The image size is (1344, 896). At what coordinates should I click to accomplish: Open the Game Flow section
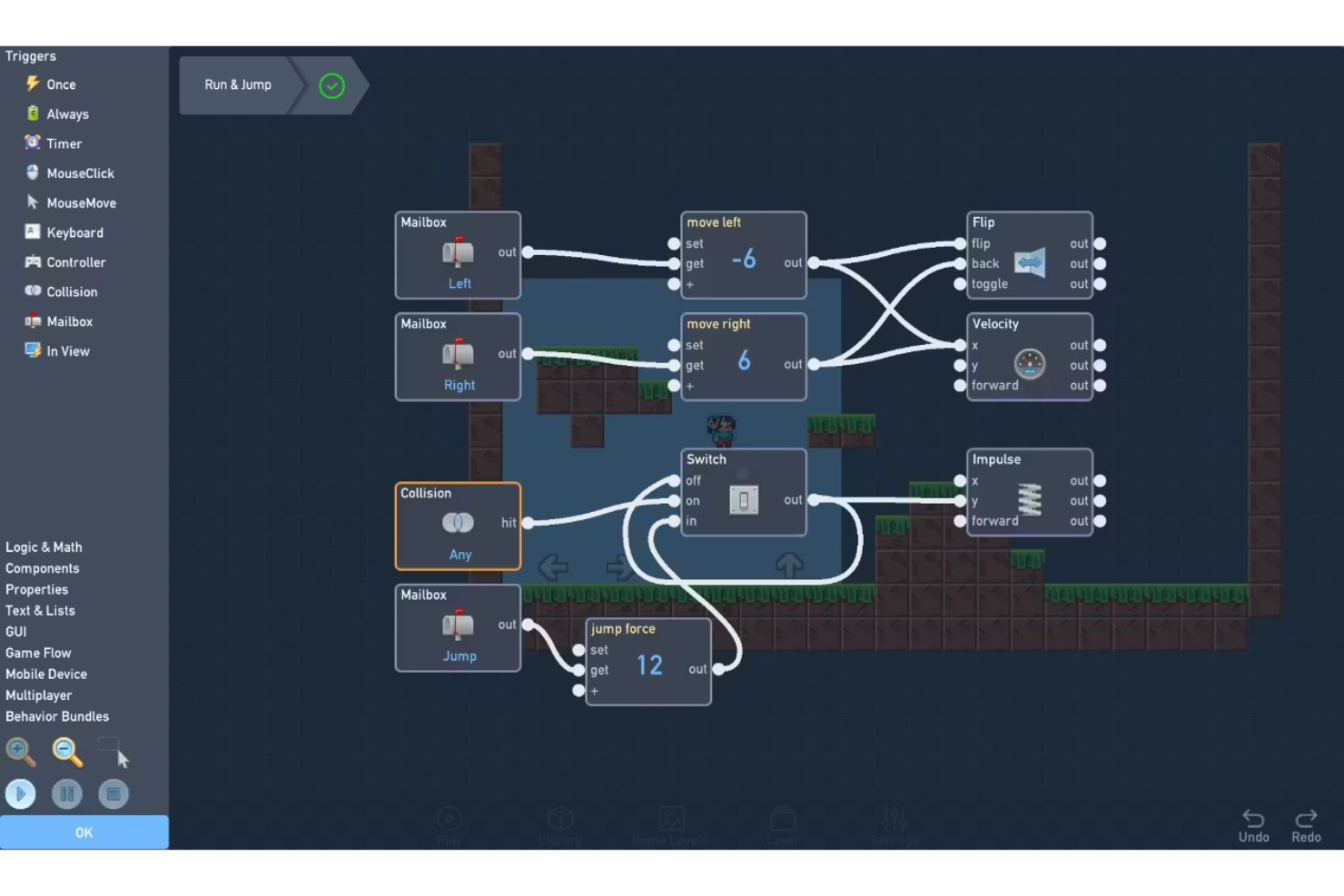[38, 652]
